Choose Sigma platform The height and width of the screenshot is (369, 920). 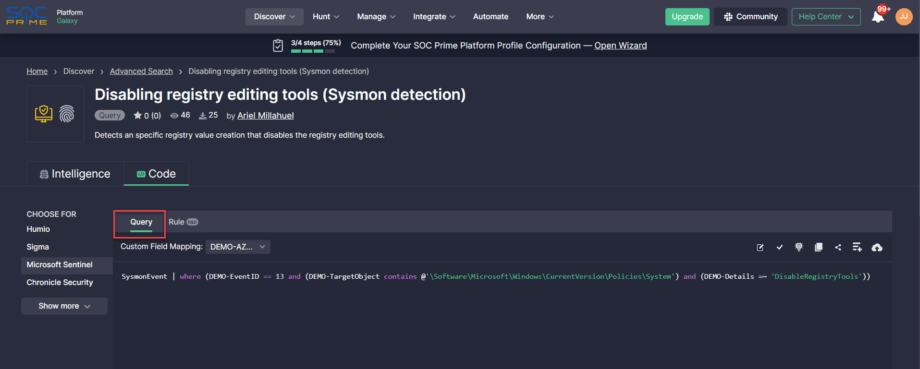tap(38, 247)
